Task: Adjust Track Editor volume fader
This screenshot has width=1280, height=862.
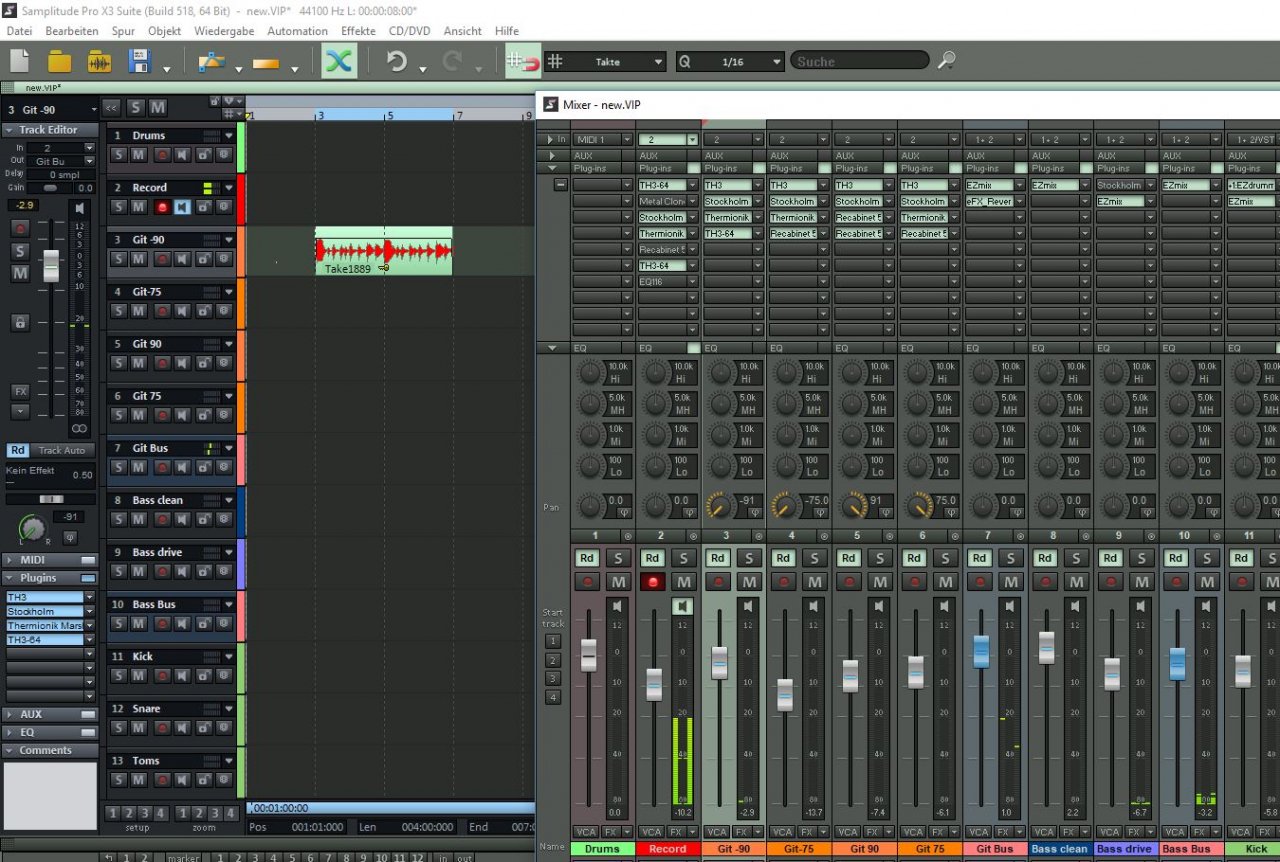Action: click(x=51, y=266)
